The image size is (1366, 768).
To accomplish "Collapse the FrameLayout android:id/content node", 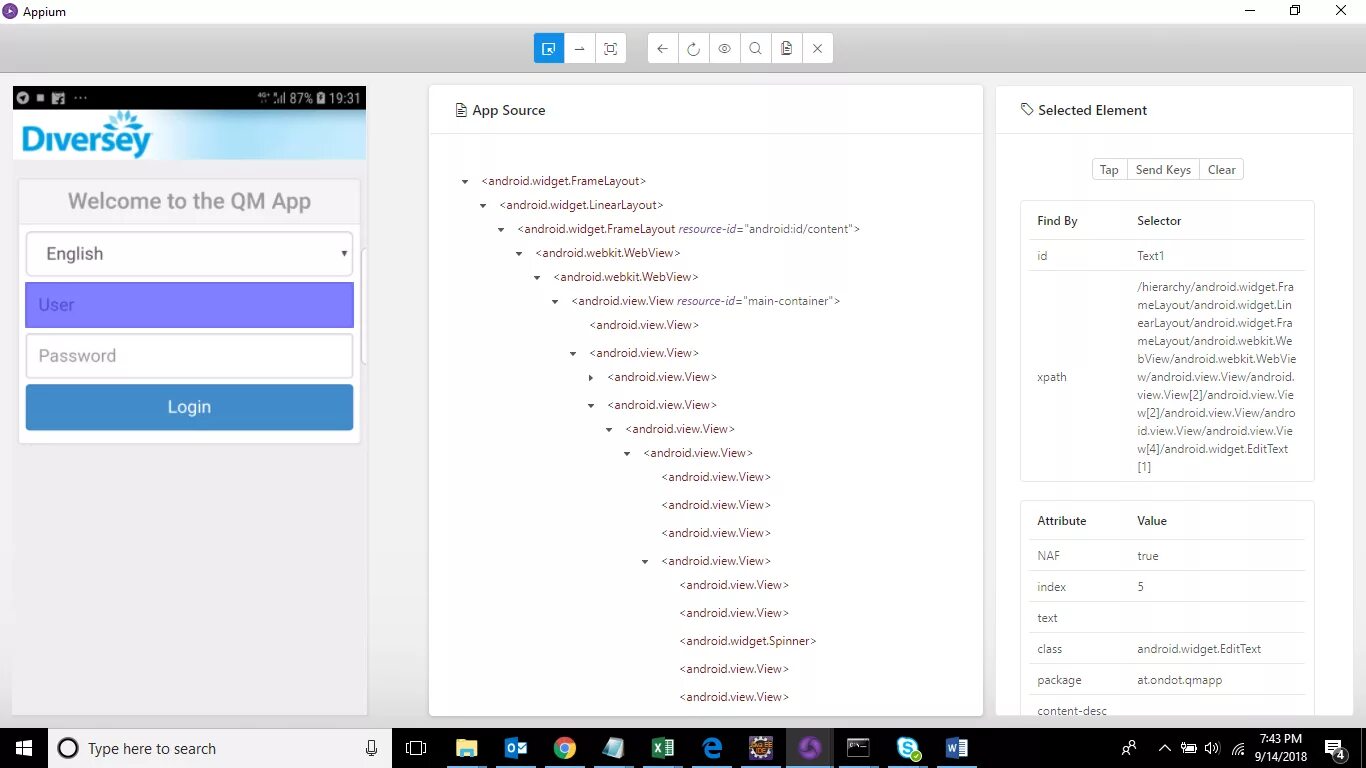I will tap(501, 230).
